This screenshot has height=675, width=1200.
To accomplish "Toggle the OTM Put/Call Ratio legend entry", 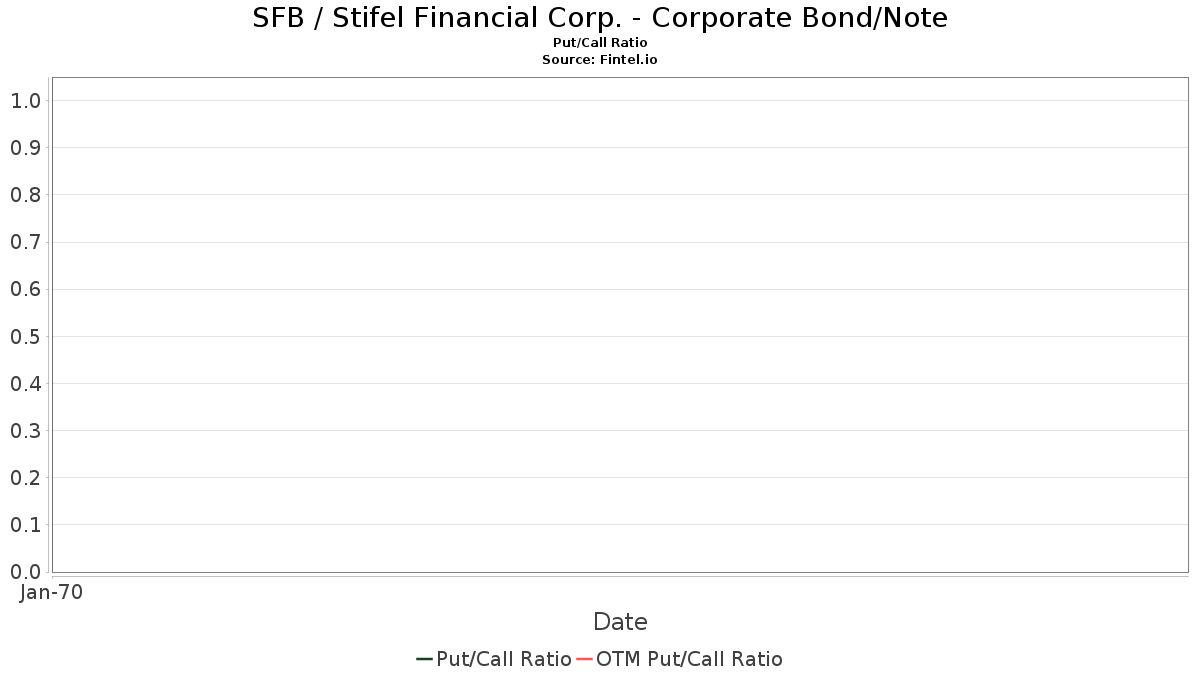I will click(680, 659).
